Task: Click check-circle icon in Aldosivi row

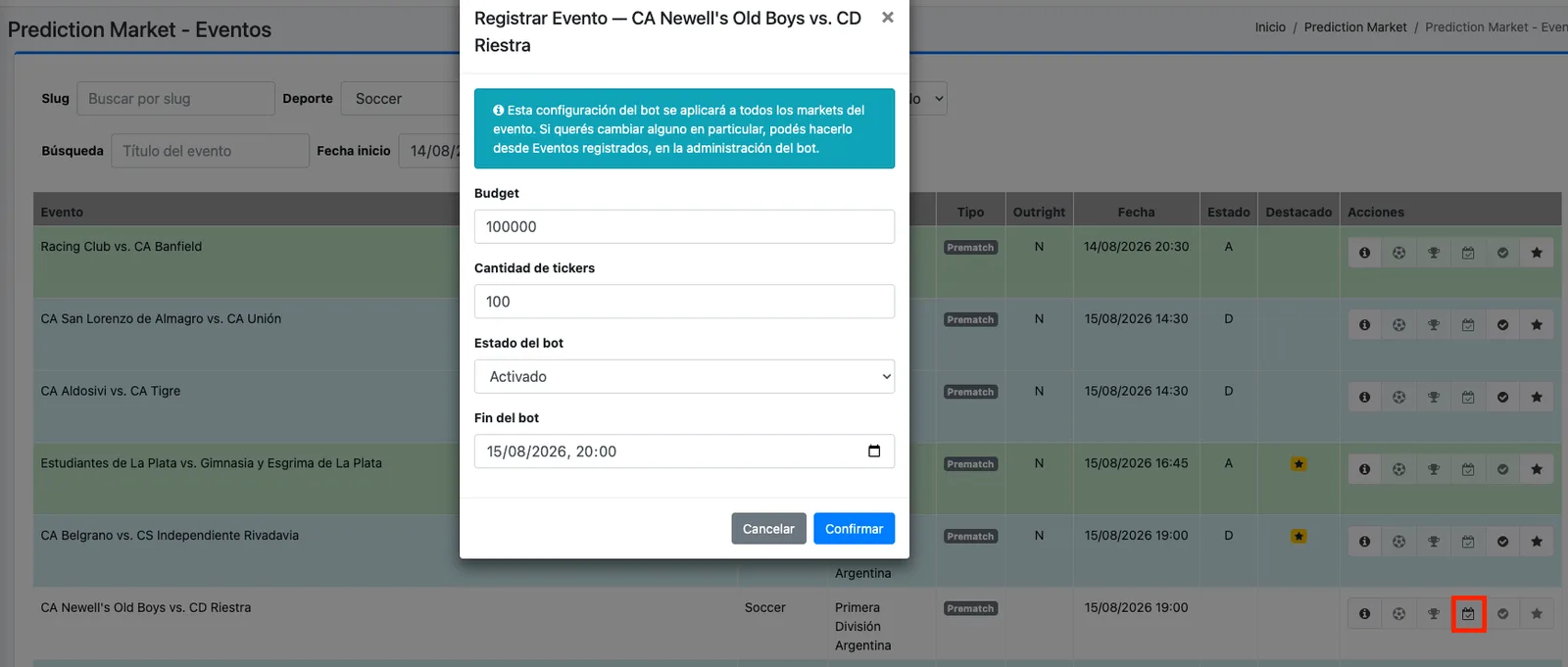Action: tap(1502, 398)
